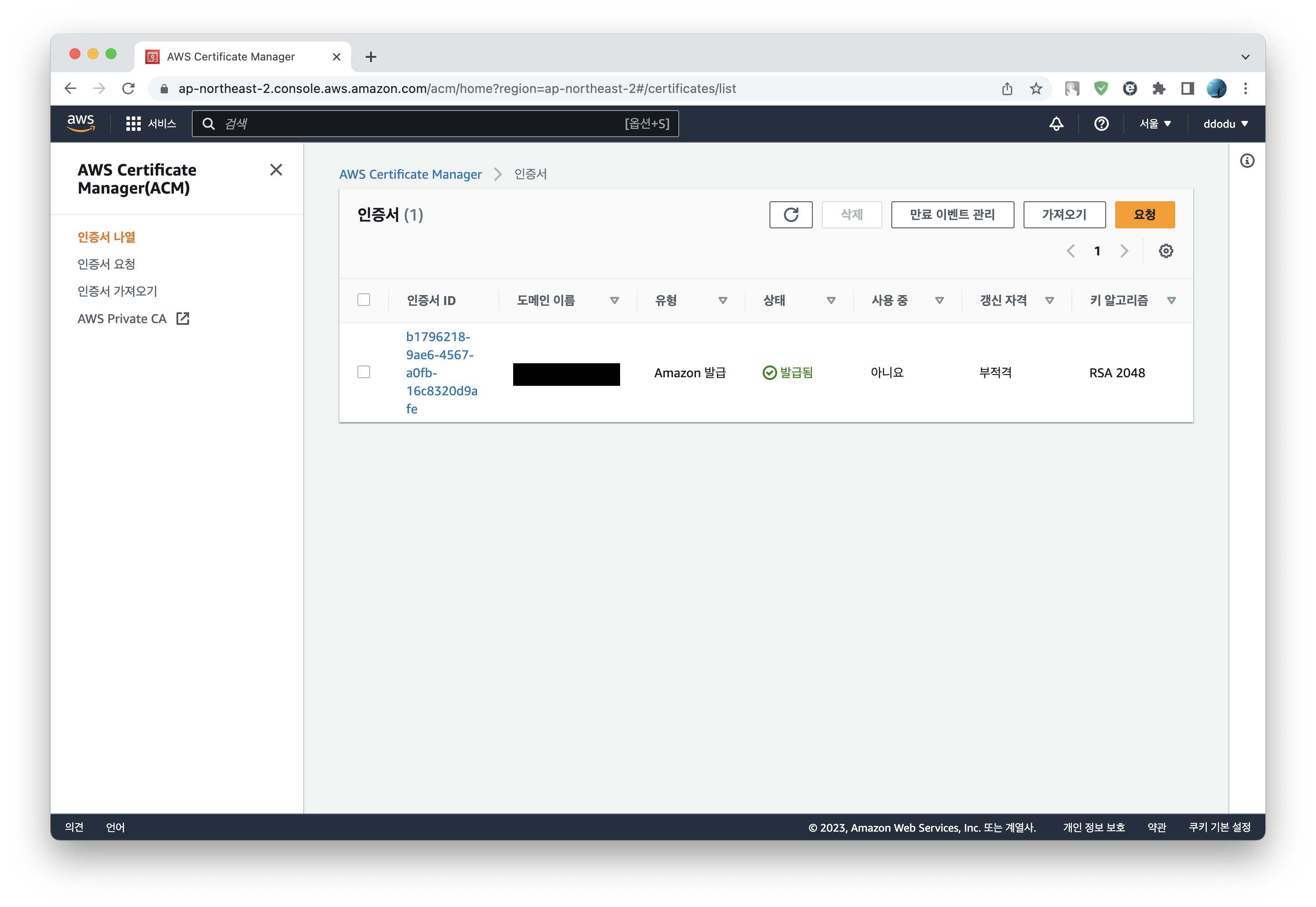Go back in browser history

click(70, 88)
